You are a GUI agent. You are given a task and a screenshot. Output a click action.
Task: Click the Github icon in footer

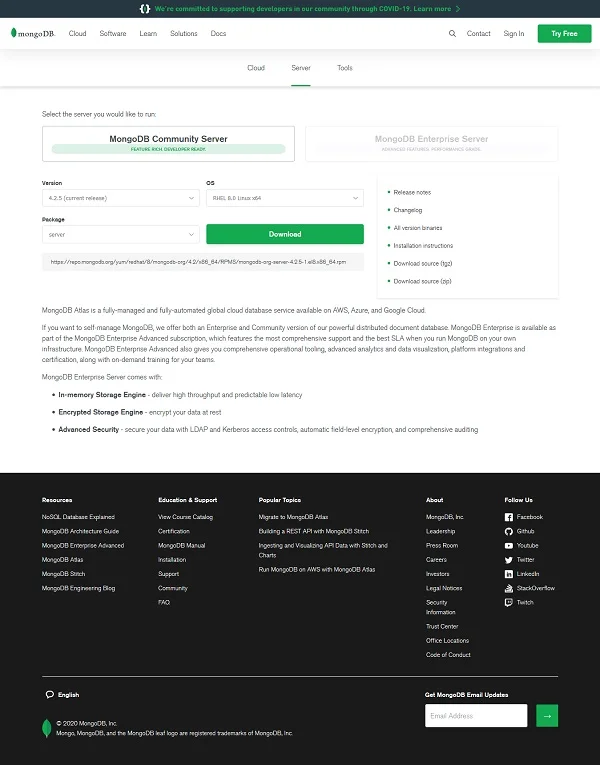509,531
